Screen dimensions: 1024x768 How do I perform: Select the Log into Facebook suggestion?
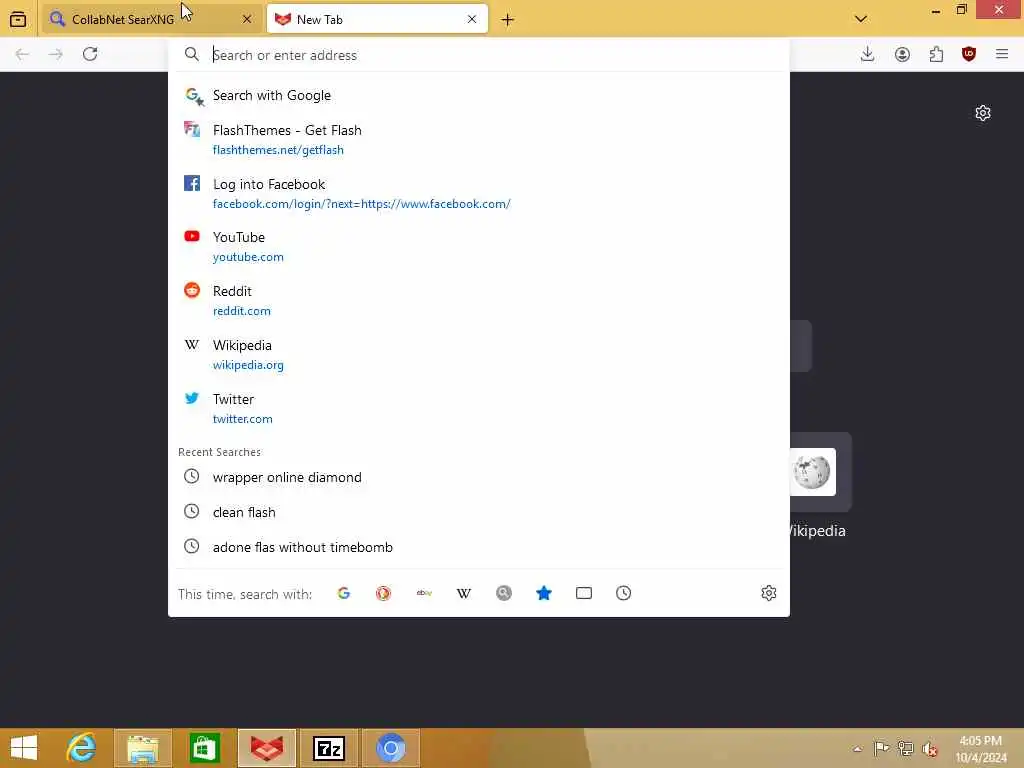click(479, 193)
